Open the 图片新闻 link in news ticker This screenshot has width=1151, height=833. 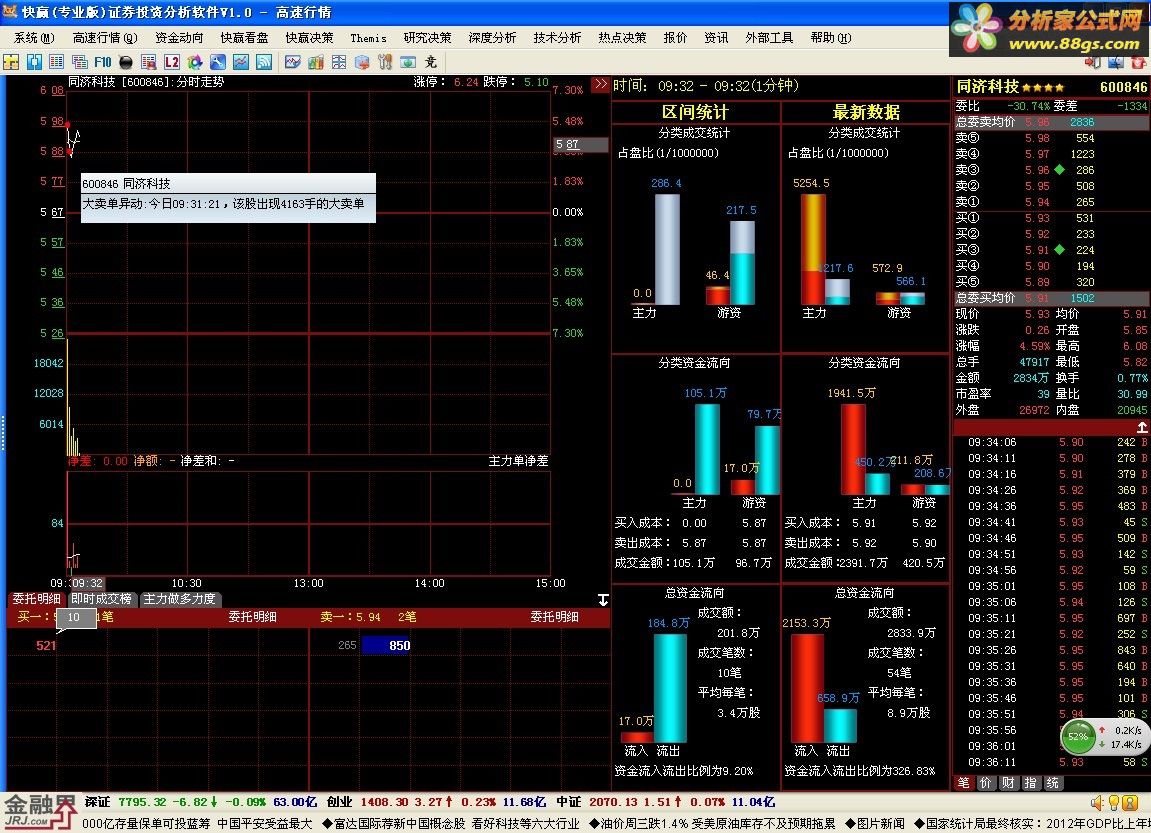875,823
